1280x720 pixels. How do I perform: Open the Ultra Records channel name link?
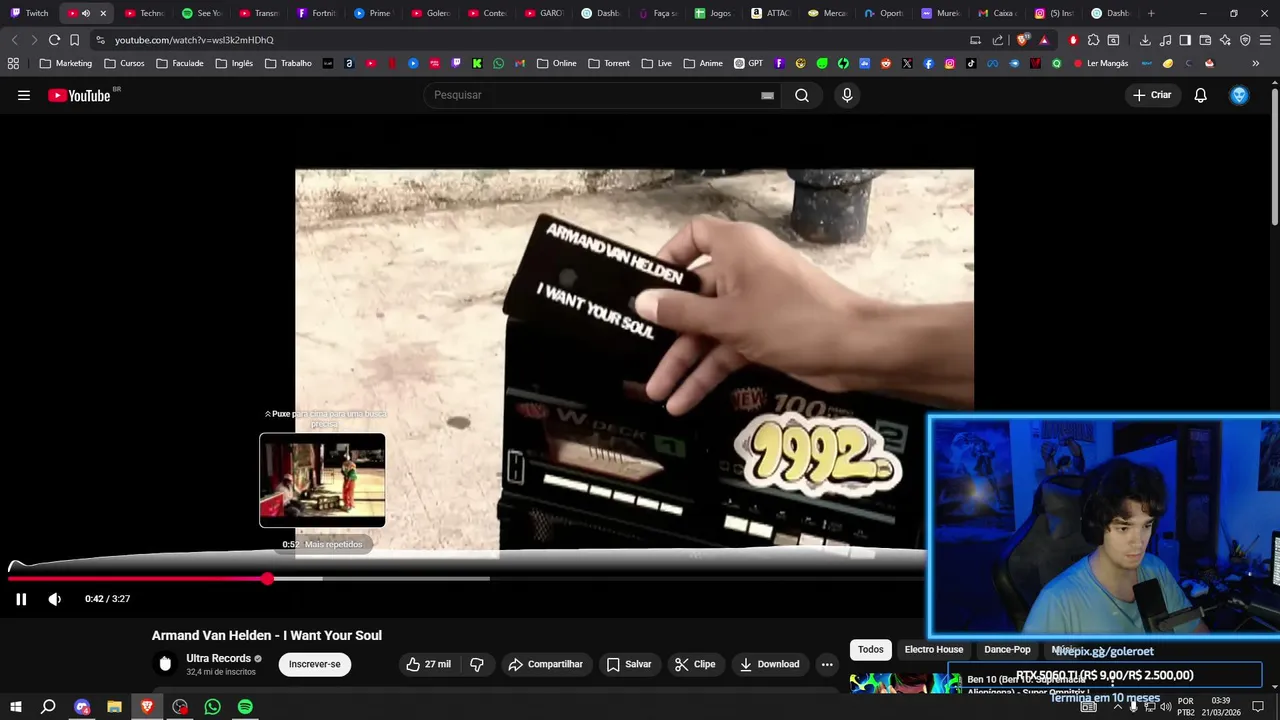[x=218, y=658]
